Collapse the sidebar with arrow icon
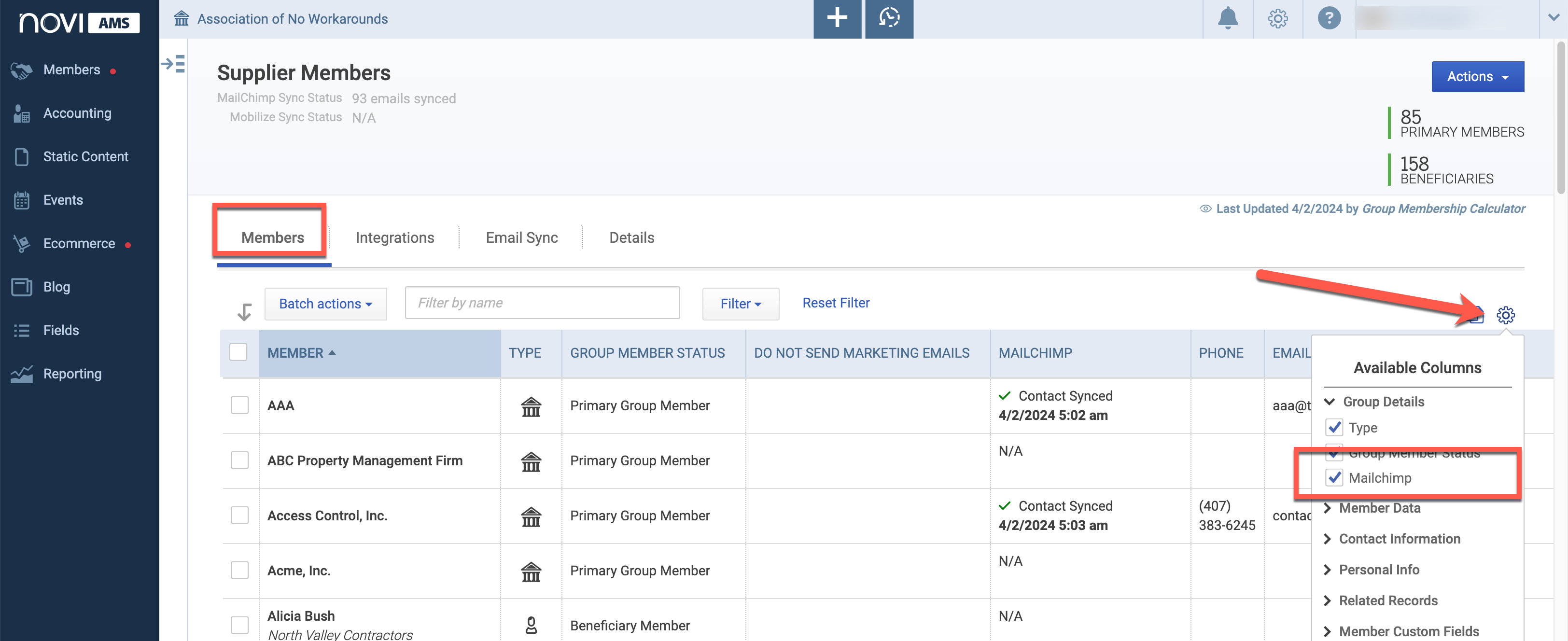 pos(173,64)
